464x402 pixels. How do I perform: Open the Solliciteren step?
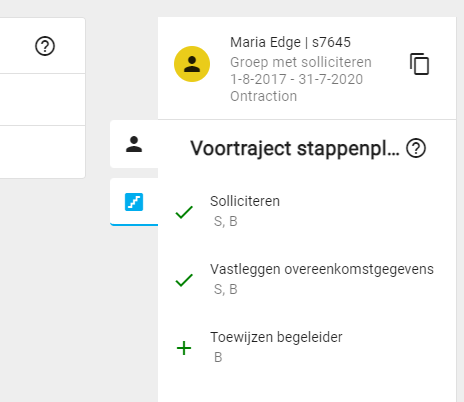307,211
